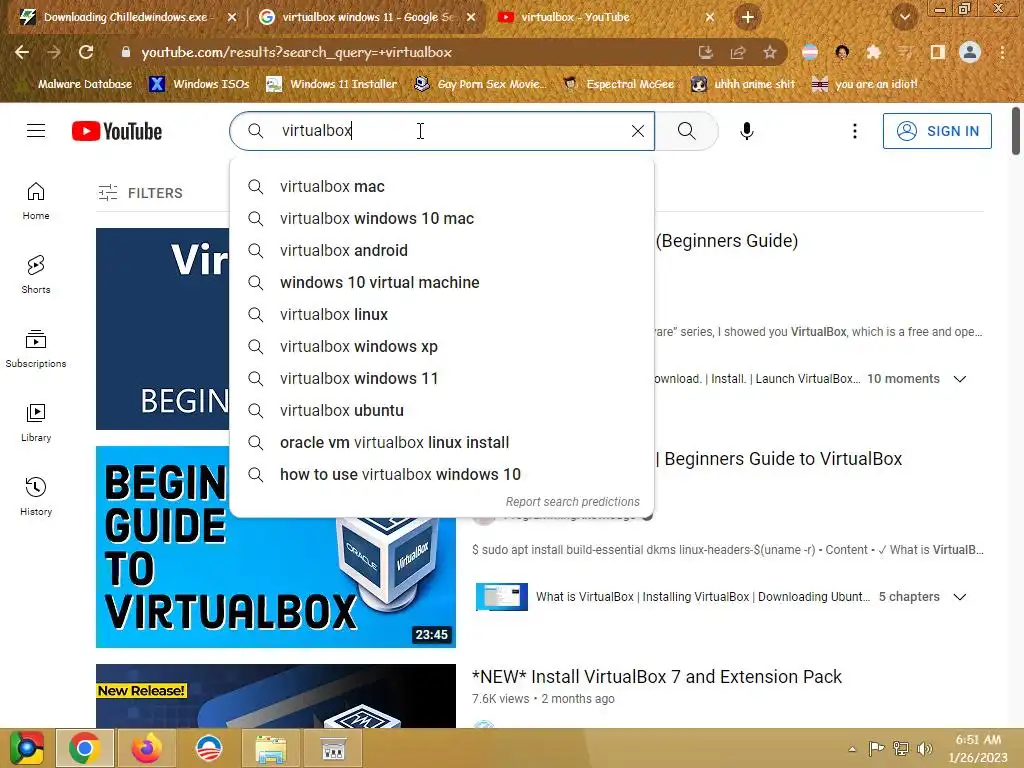This screenshot has height=768, width=1024.
Task: Select suggestion 'virtualbox ubuntu'
Action: click(441, 411)
